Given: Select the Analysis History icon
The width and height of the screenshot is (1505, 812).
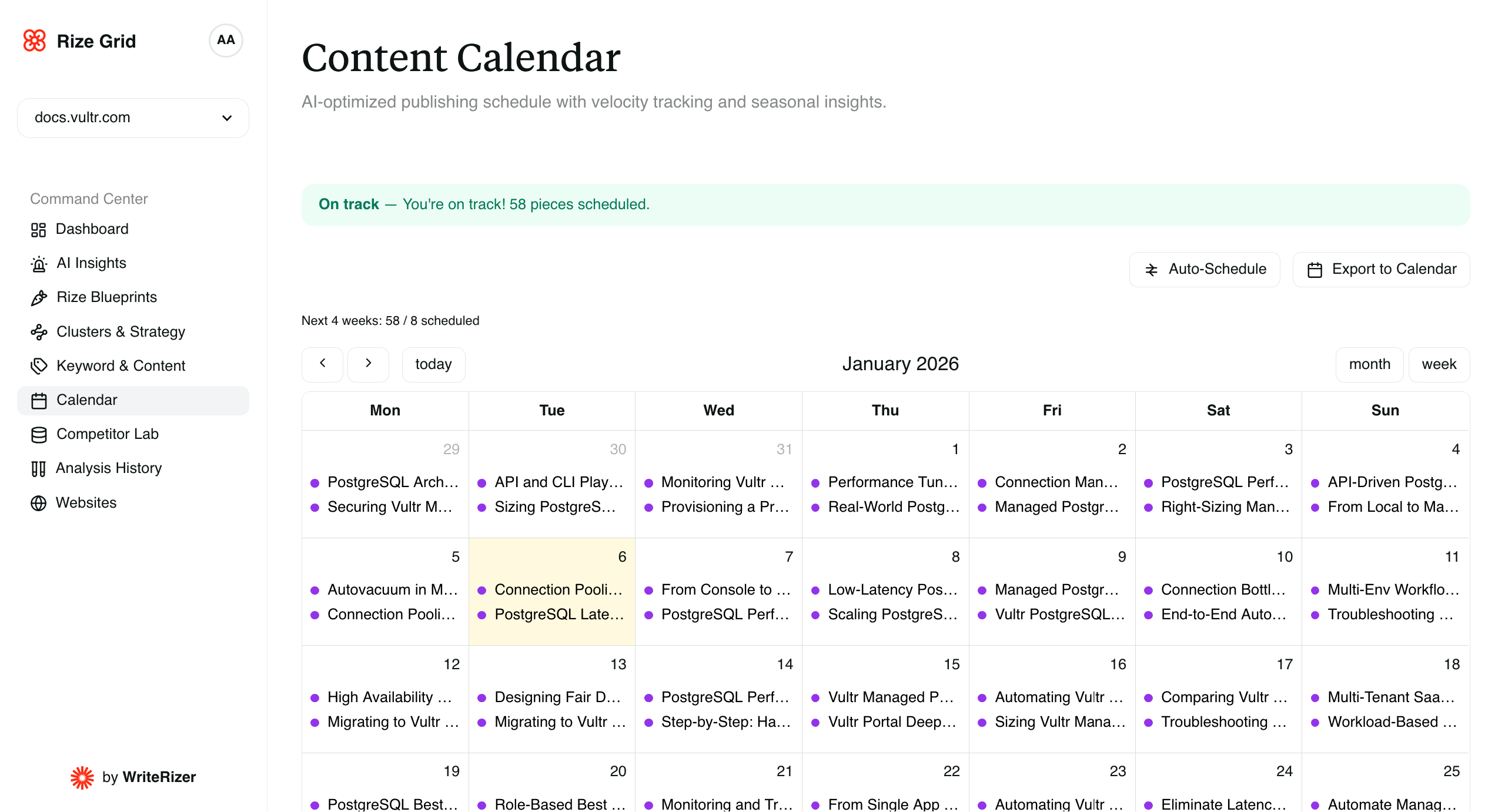Looking at the screenshot, I should tap(39, 468).
